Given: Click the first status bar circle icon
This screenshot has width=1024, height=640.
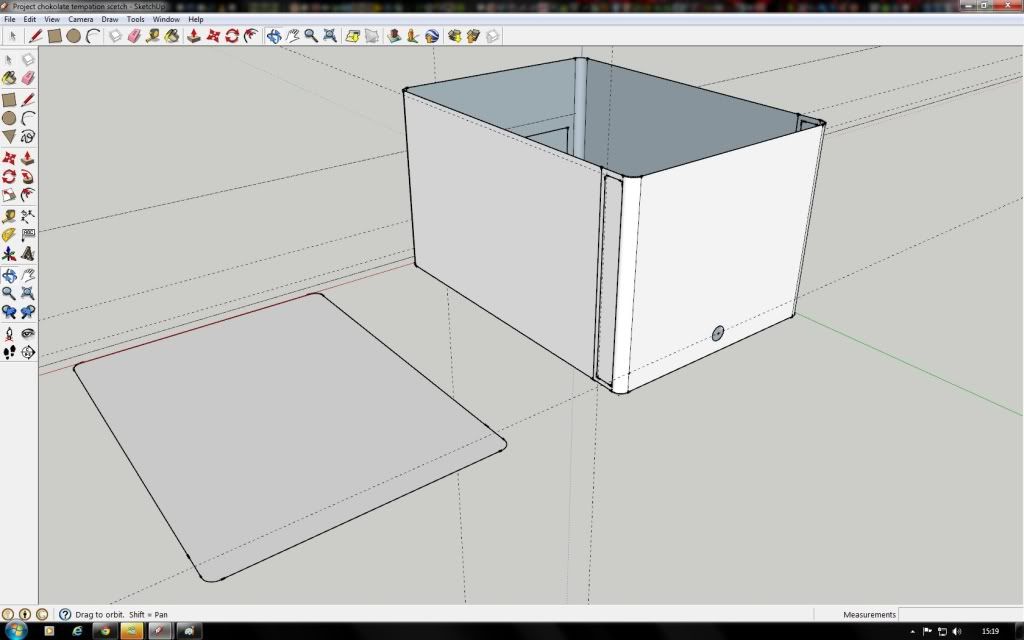Looking at the screenshot, I should pos(8,615).
